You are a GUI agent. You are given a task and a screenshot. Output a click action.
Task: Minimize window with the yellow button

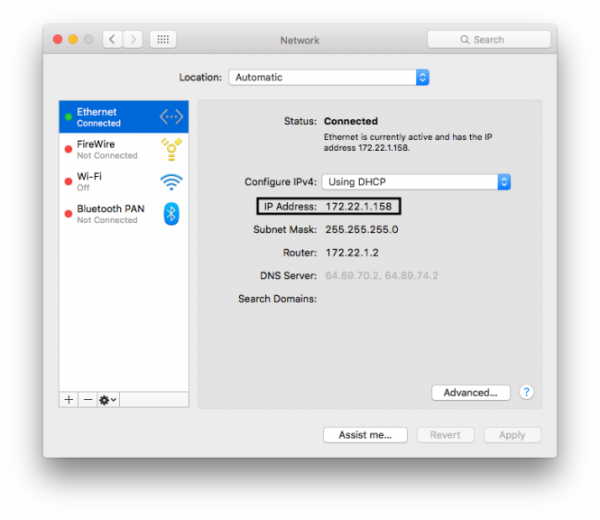point(73,39)
